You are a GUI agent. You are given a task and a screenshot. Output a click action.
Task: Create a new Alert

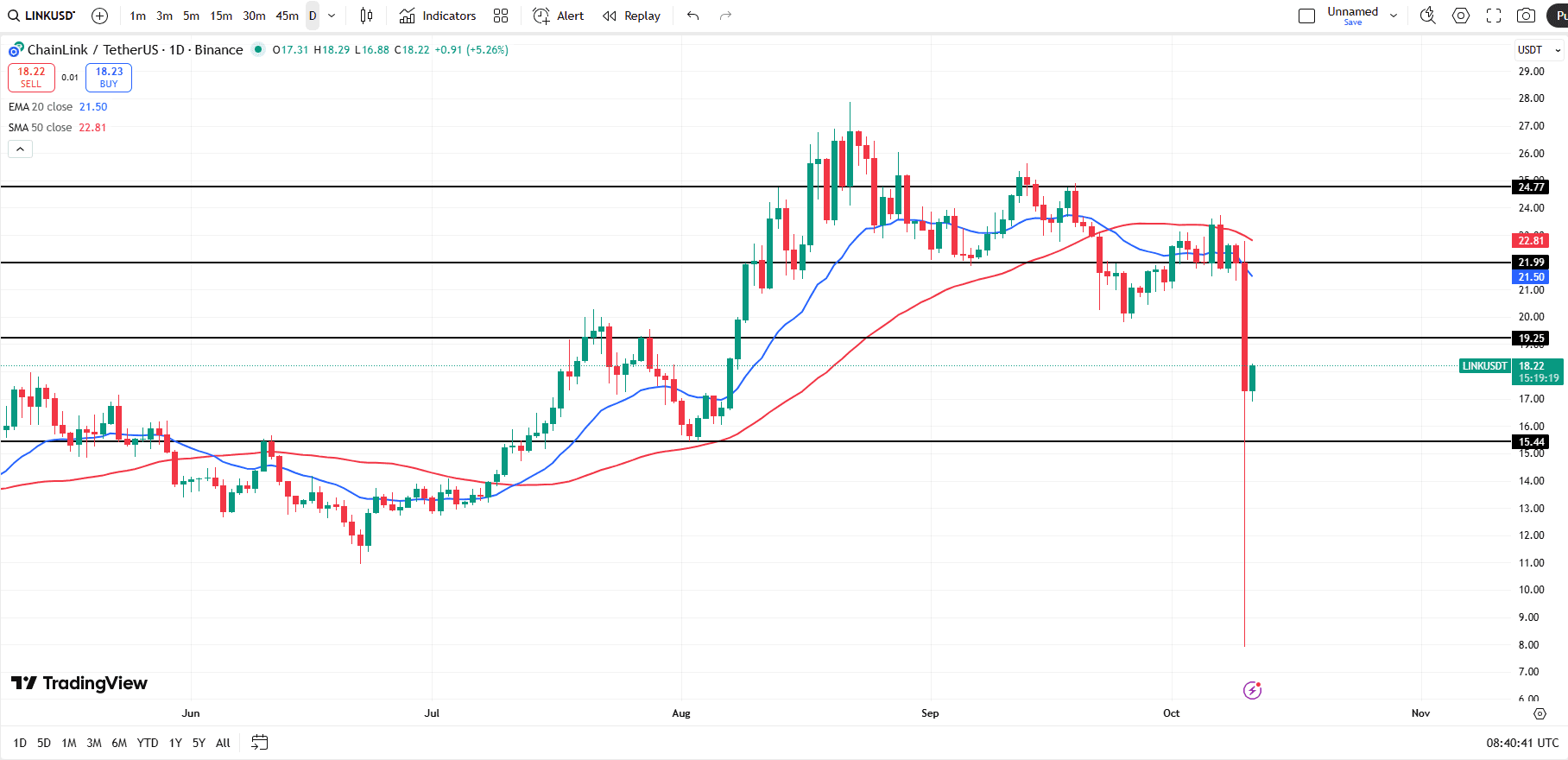click(559, 16)
